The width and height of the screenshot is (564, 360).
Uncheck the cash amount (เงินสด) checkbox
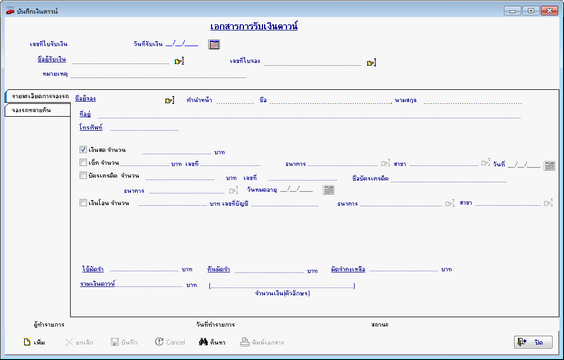click(83, 149)
